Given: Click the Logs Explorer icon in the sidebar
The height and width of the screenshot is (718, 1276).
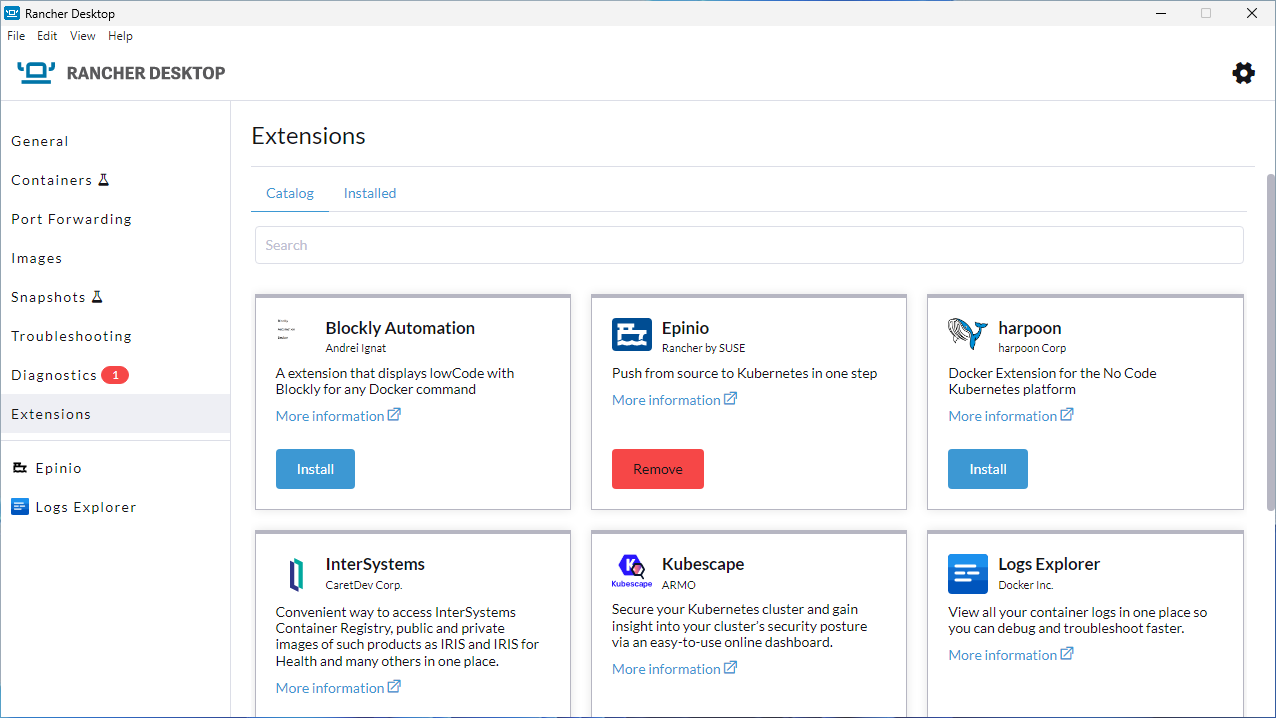Looking at the screenshot, I should [x=20, y=507].
